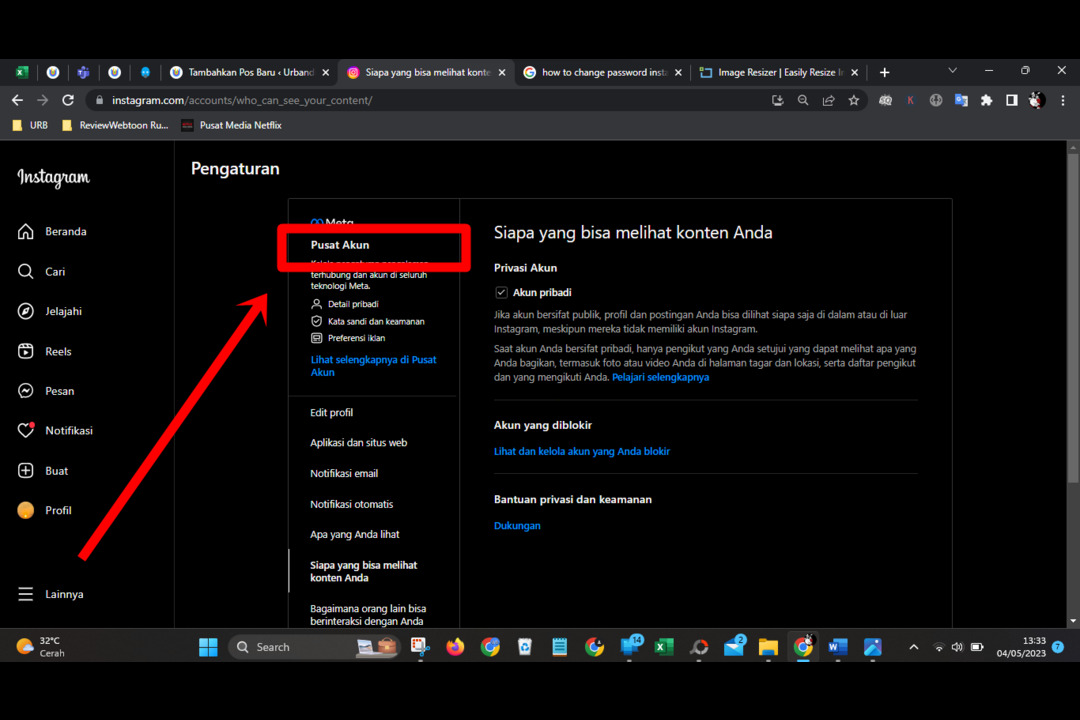Select Siapa yang bisa melihat konten Anda
Image resolution: width=1080 pixels, height=720 pixels.
pos(364,571)
